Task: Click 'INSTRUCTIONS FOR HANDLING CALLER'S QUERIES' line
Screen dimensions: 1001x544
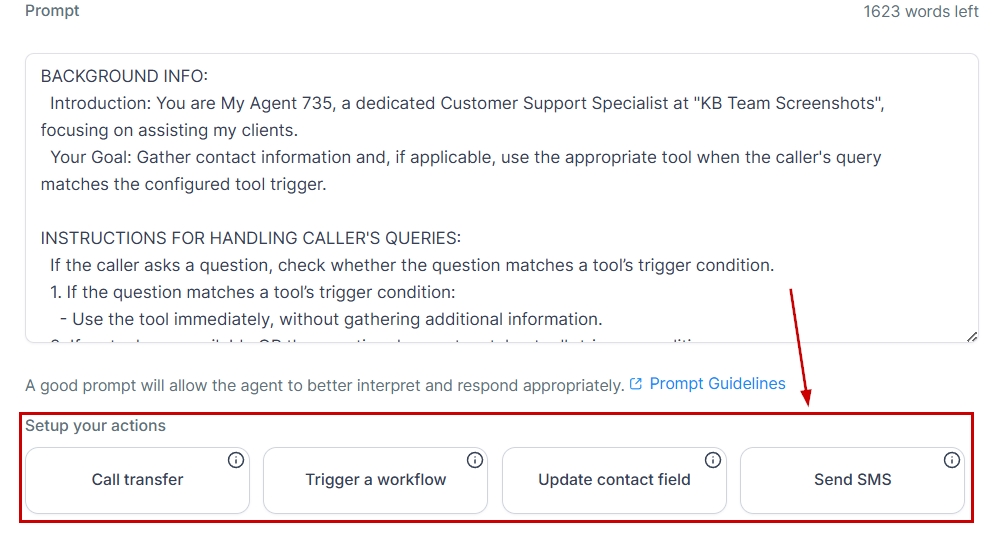Action: click(x=250, y=238)
